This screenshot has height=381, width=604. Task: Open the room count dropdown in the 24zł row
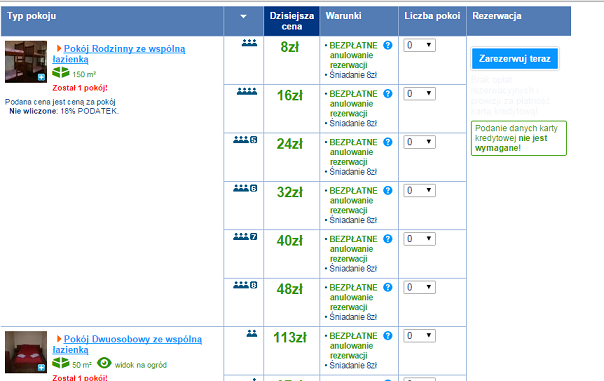(419, 142)
